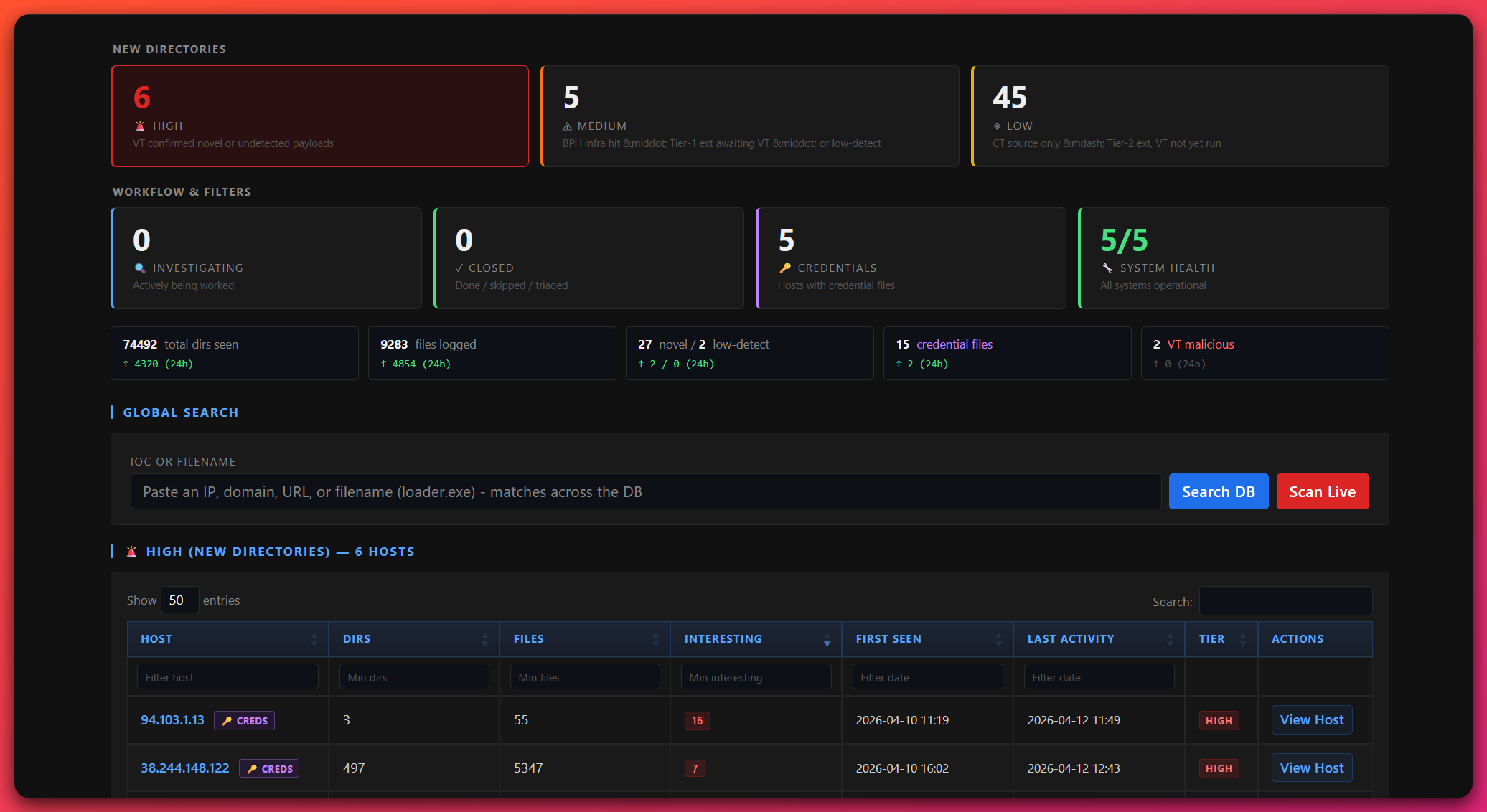Click the 9283 files logged stat
This screenshot has width=1487, height=812.
point(492,353)
